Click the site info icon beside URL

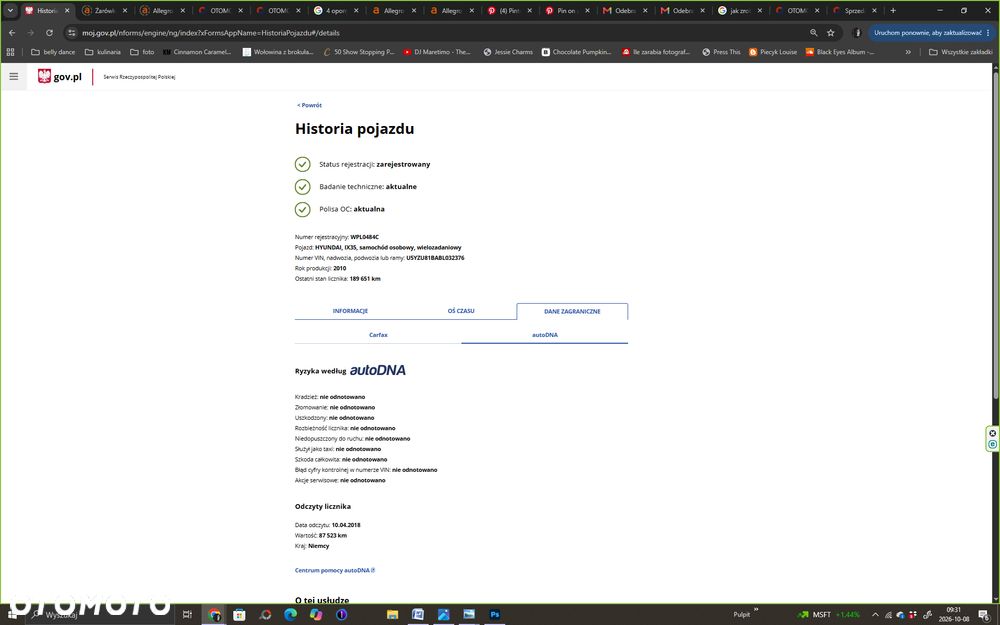(71, 33)
